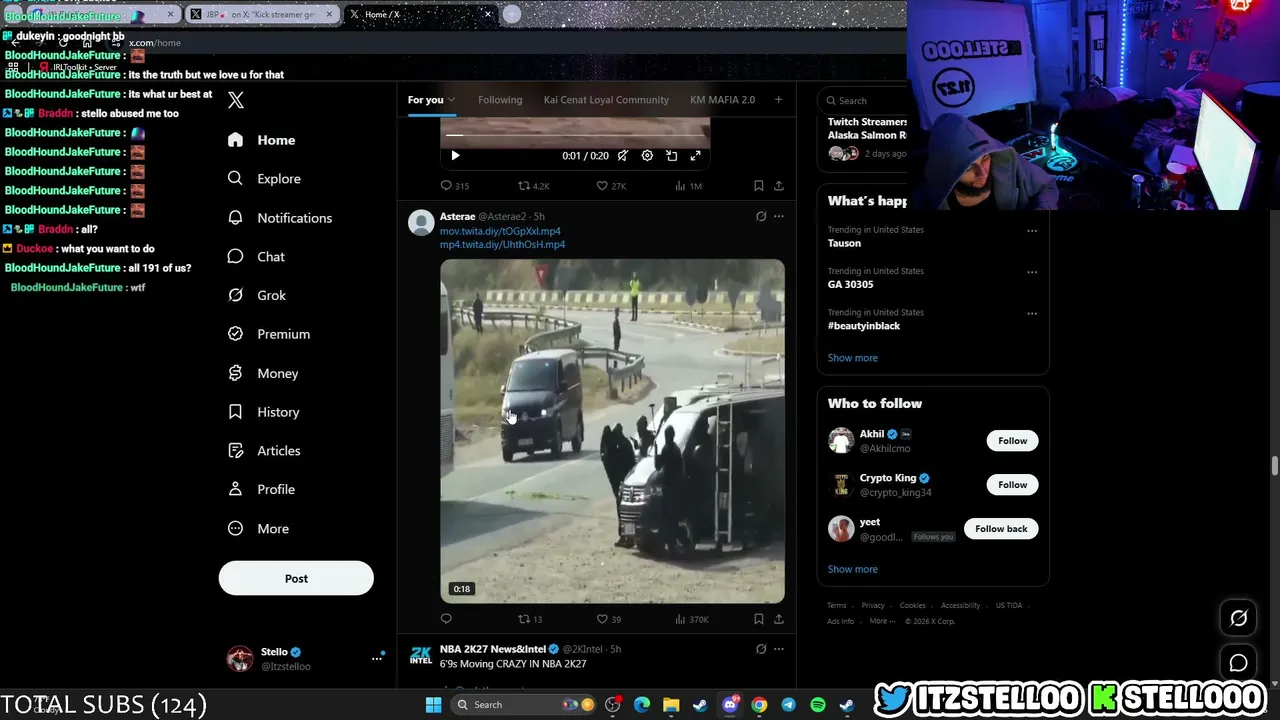This screenshot has width=1280, height=720.
Task: Open Explore in the sidebar
Action: click(264, 179)
